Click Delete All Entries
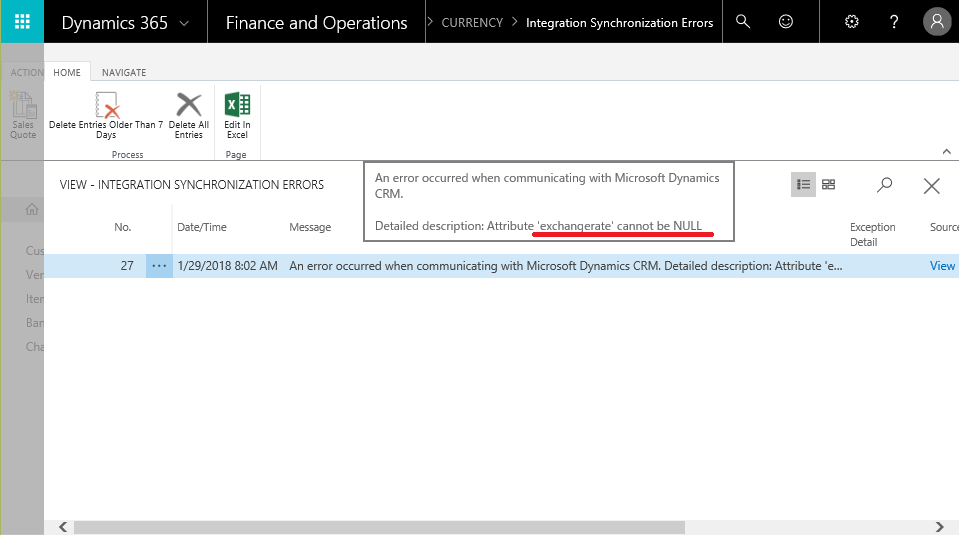This screenshot has width=959, height=535. pos(188,116)
